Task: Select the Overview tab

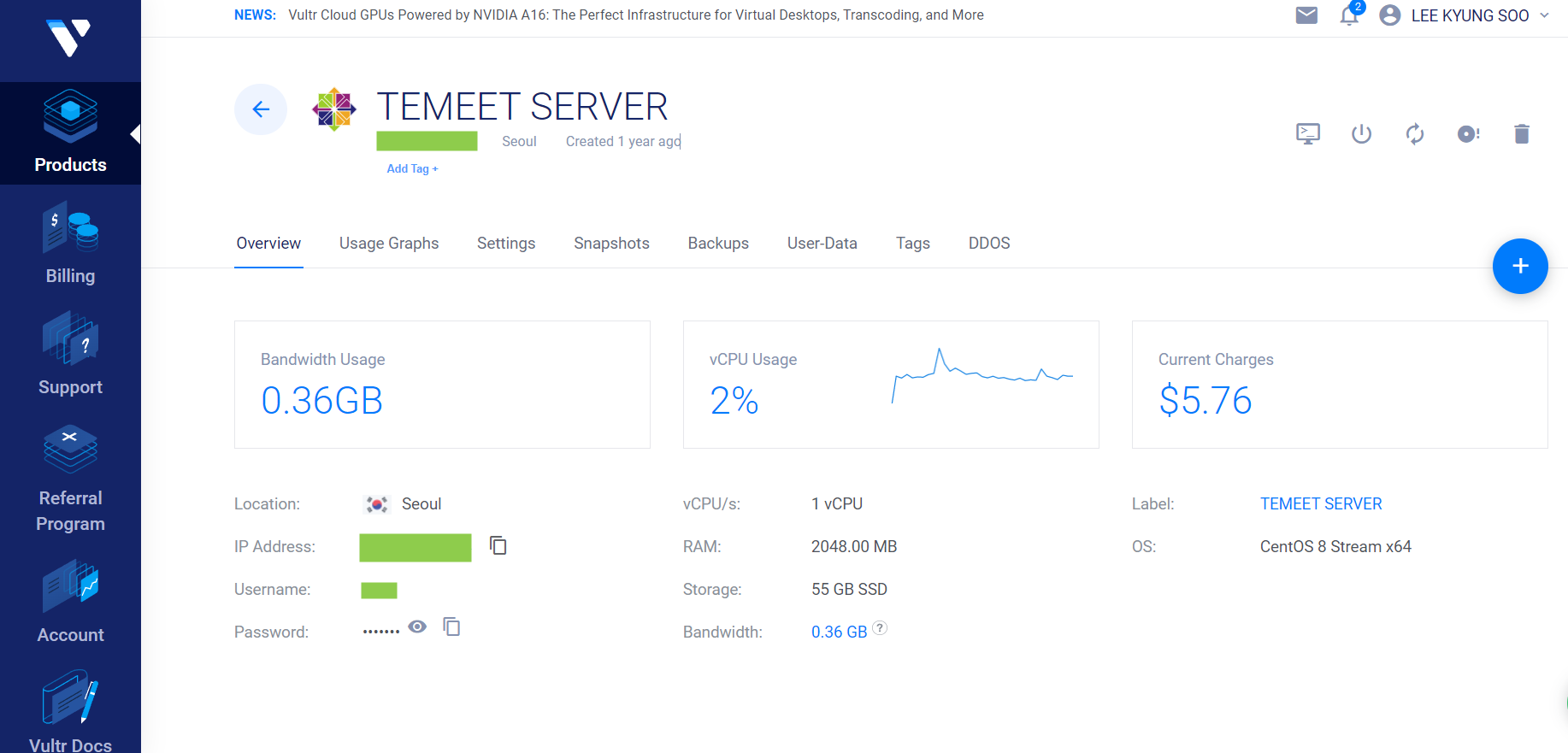Action: (268, 244)
